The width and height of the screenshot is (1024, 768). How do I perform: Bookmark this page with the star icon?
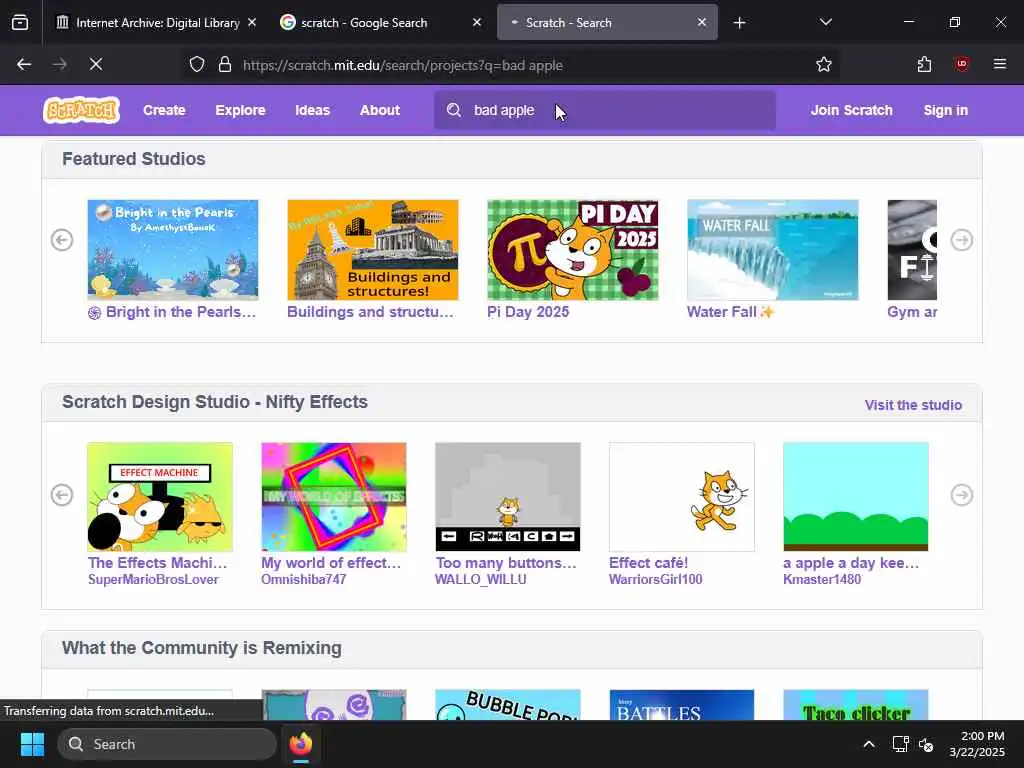(824, 64)
